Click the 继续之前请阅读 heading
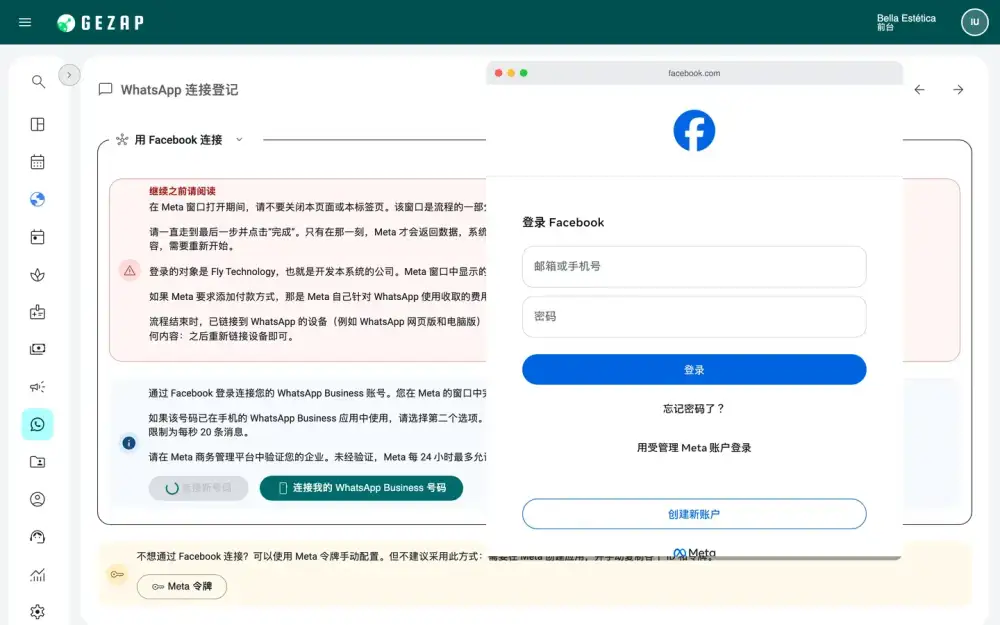This screenshot has height=625, width=1000. pos(182,191)
